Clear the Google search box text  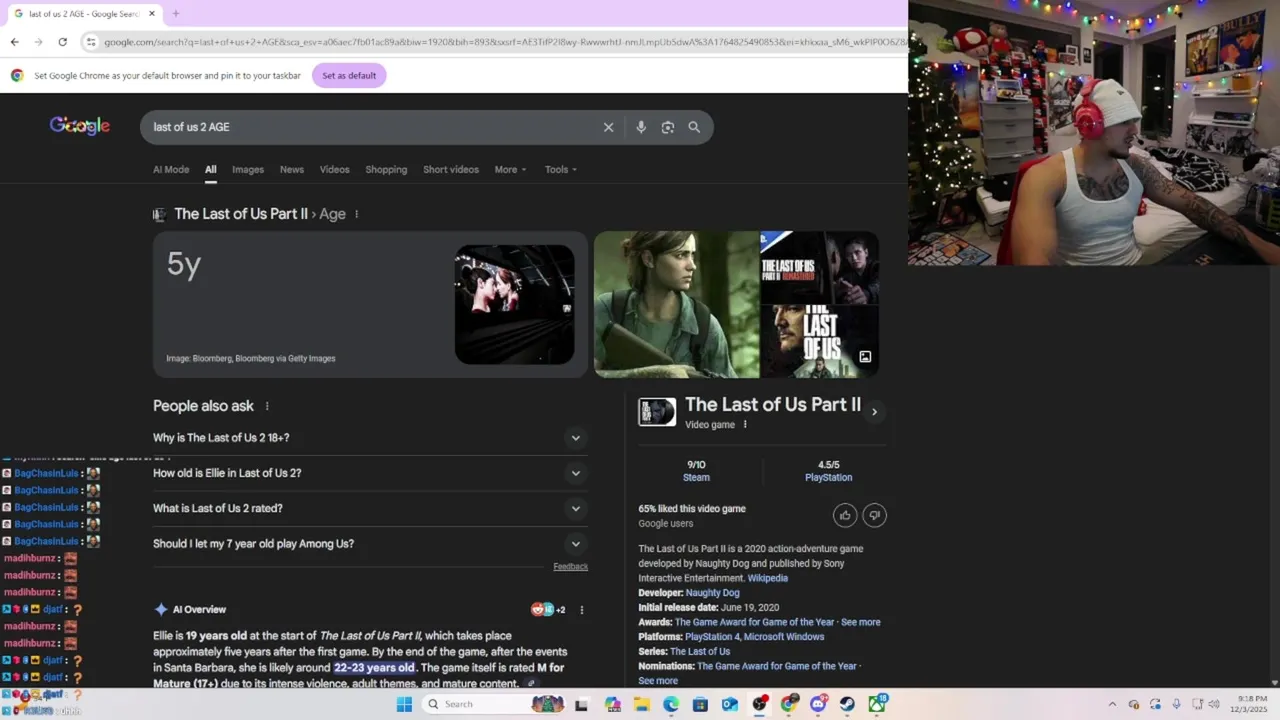coord(608,127)
